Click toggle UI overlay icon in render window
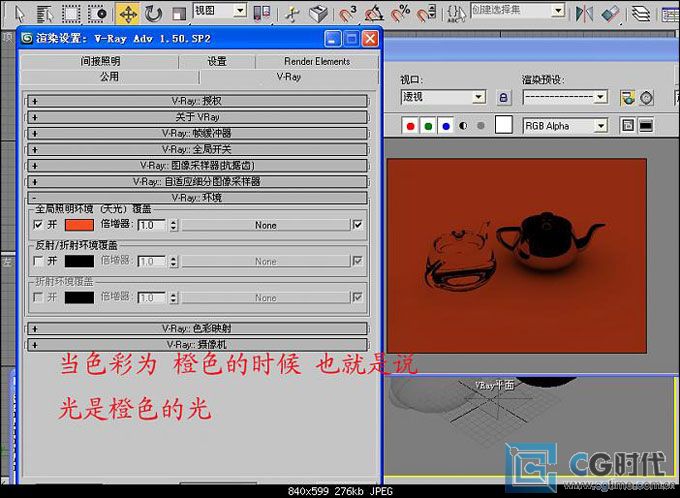Viewport: 680px width, 498px height. tap(628, 126)
